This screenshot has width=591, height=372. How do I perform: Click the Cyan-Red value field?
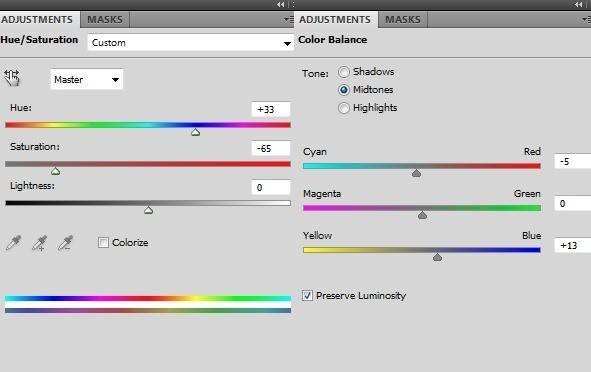tap(573, 162)
